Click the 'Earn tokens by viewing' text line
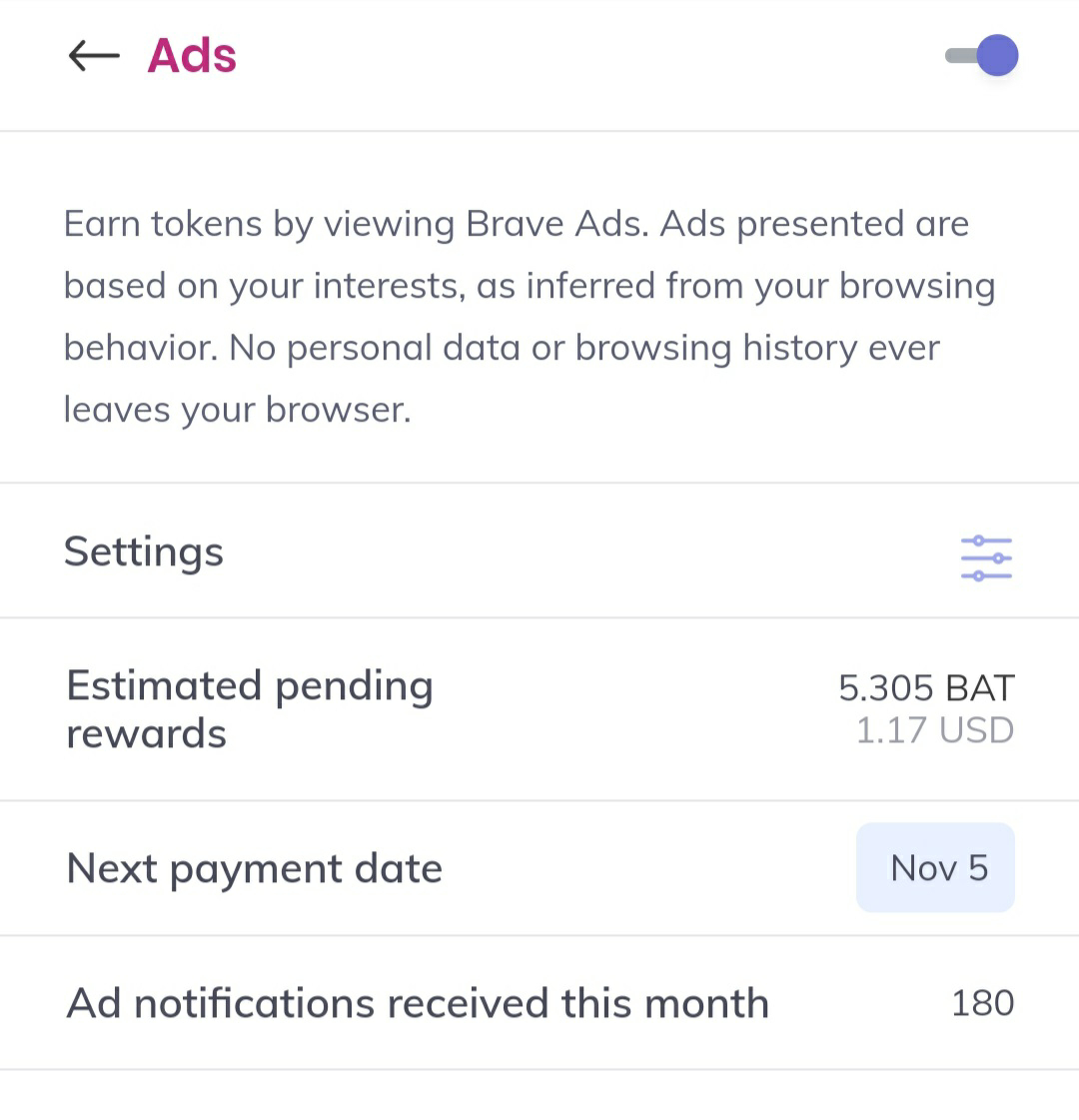Viewport: 1079px width, 1120px height. pos(517,224)
